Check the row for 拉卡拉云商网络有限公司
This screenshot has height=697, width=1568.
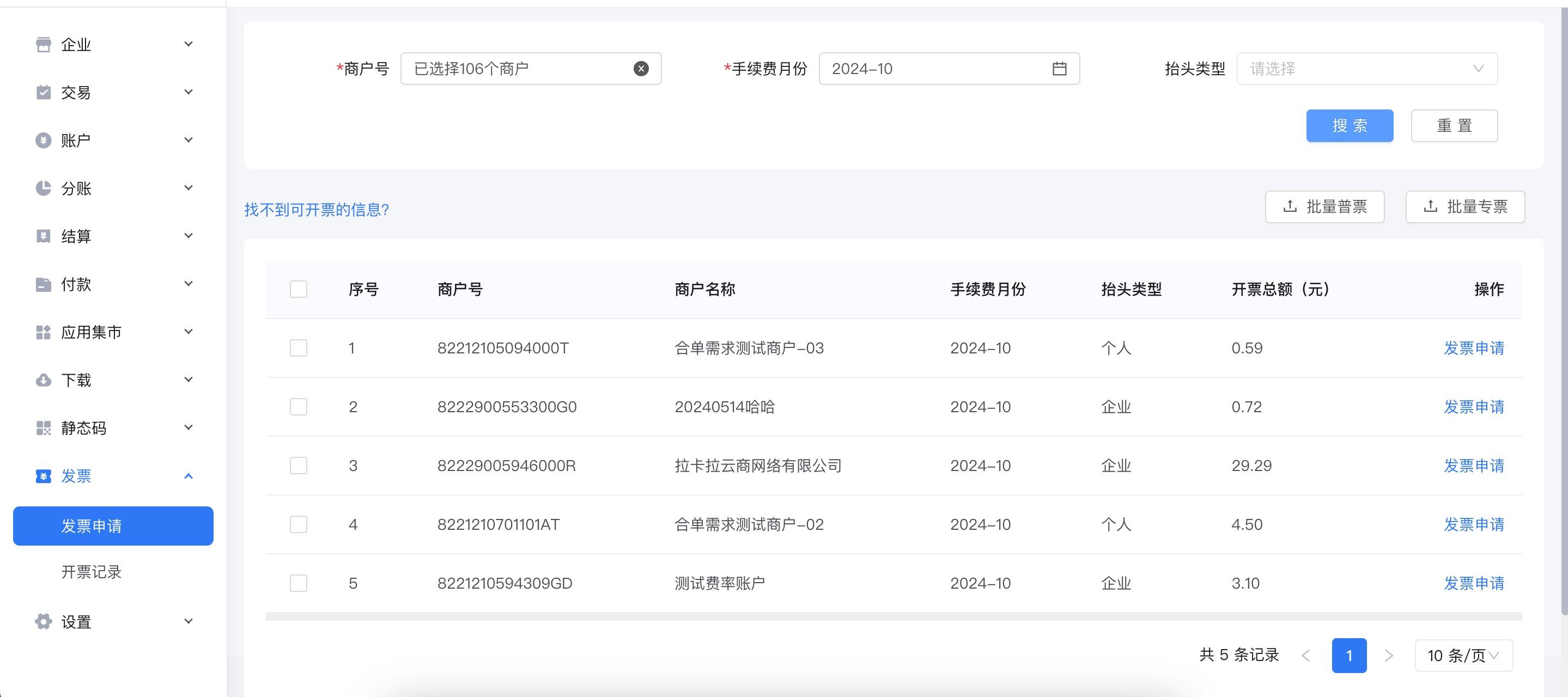(298, 465)
